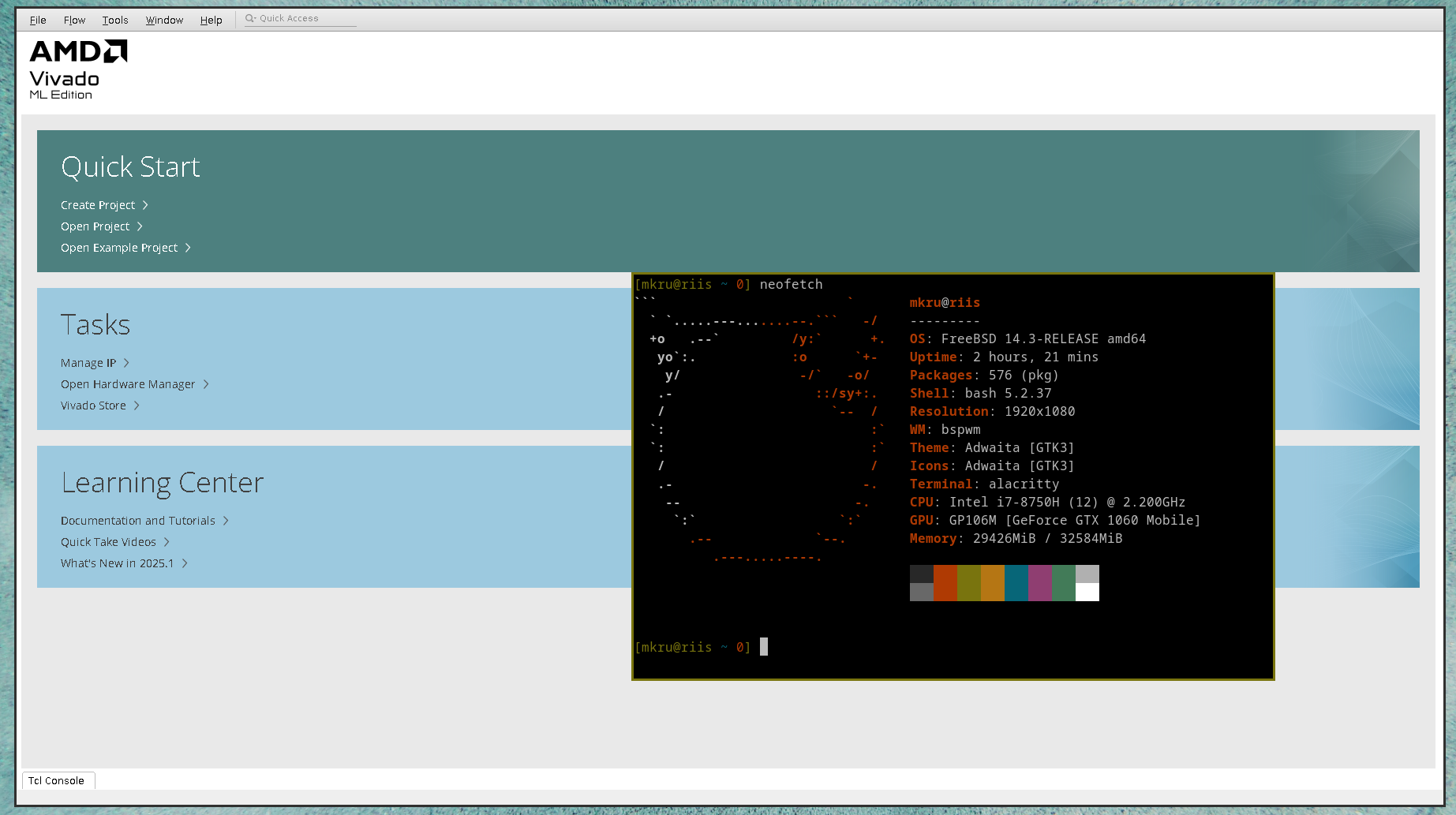This screenshot has width=1456, height=815.
Task: Click the Learning Center heading
Action: (x=163, y=483)
